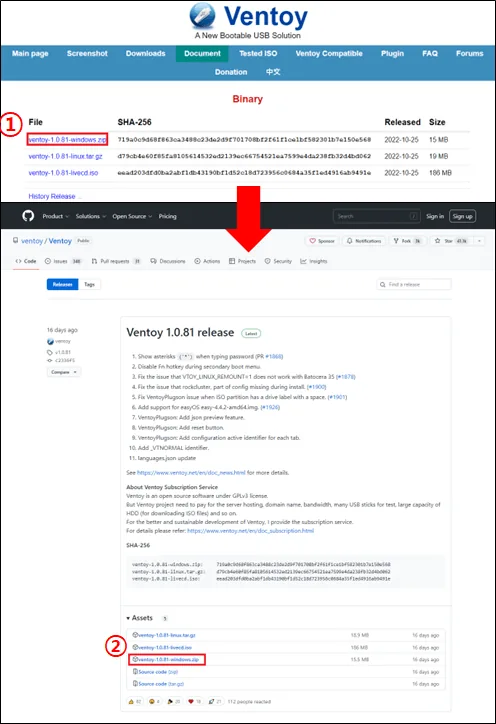
Task: Open the Issues tab
Action: tap(63, 261)
